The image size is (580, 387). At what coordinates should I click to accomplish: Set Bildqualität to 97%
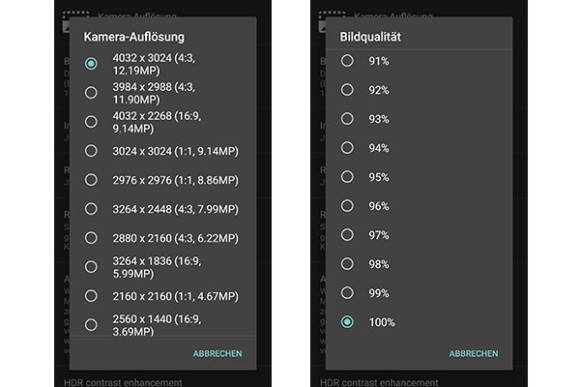[x=419, y=235]
